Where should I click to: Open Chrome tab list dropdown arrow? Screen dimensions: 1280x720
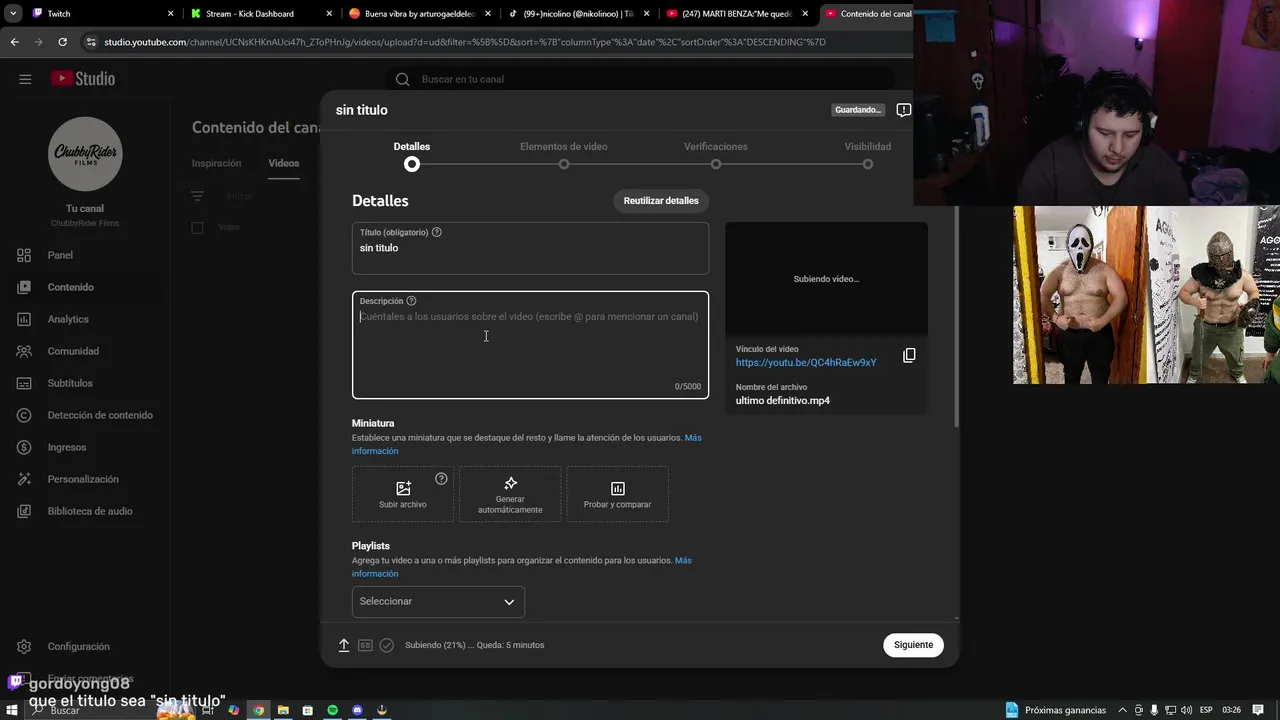pos(12,14)
